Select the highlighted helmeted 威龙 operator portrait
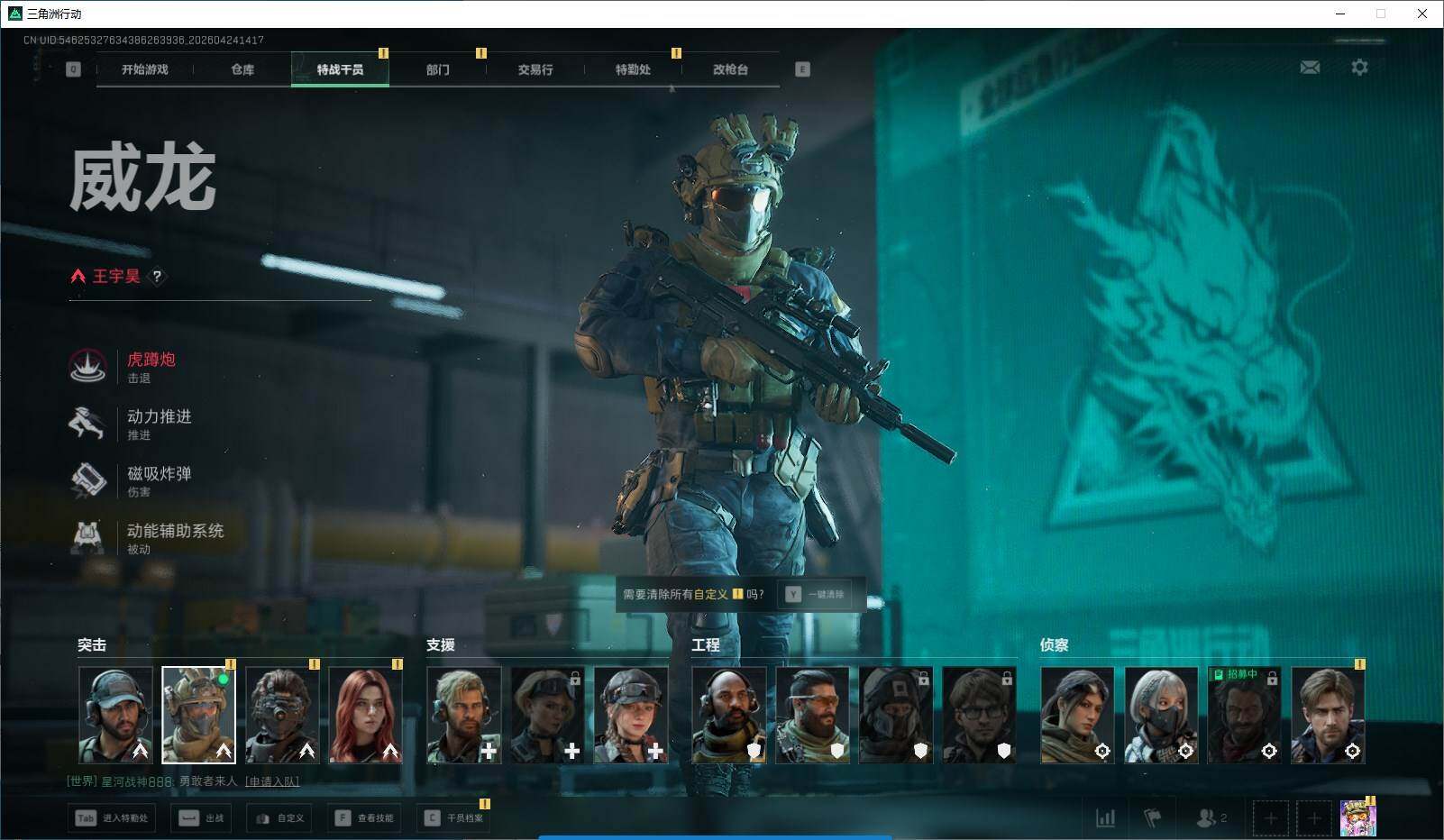Viewport: 1444px width, 840px height. click(198, 715)
